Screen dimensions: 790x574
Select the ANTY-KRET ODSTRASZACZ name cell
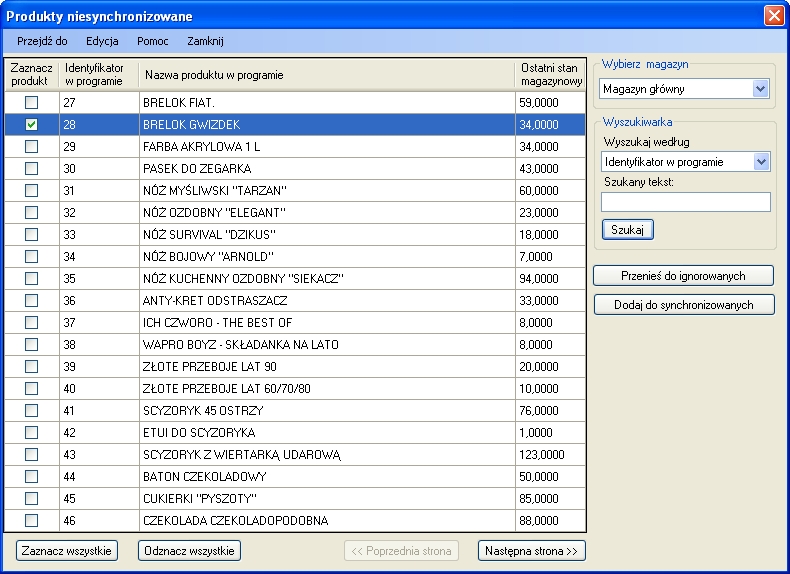(327, 300)
